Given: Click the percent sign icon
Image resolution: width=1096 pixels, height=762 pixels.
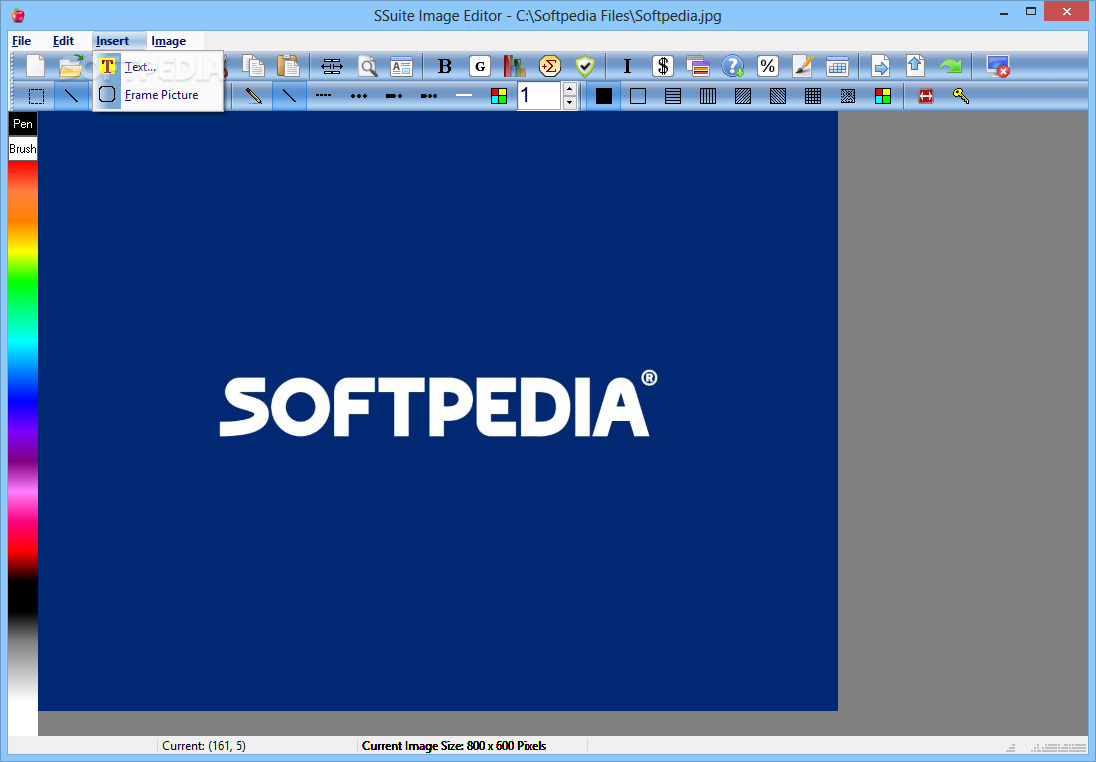Looking at the screenshot, I should (767, 66).
